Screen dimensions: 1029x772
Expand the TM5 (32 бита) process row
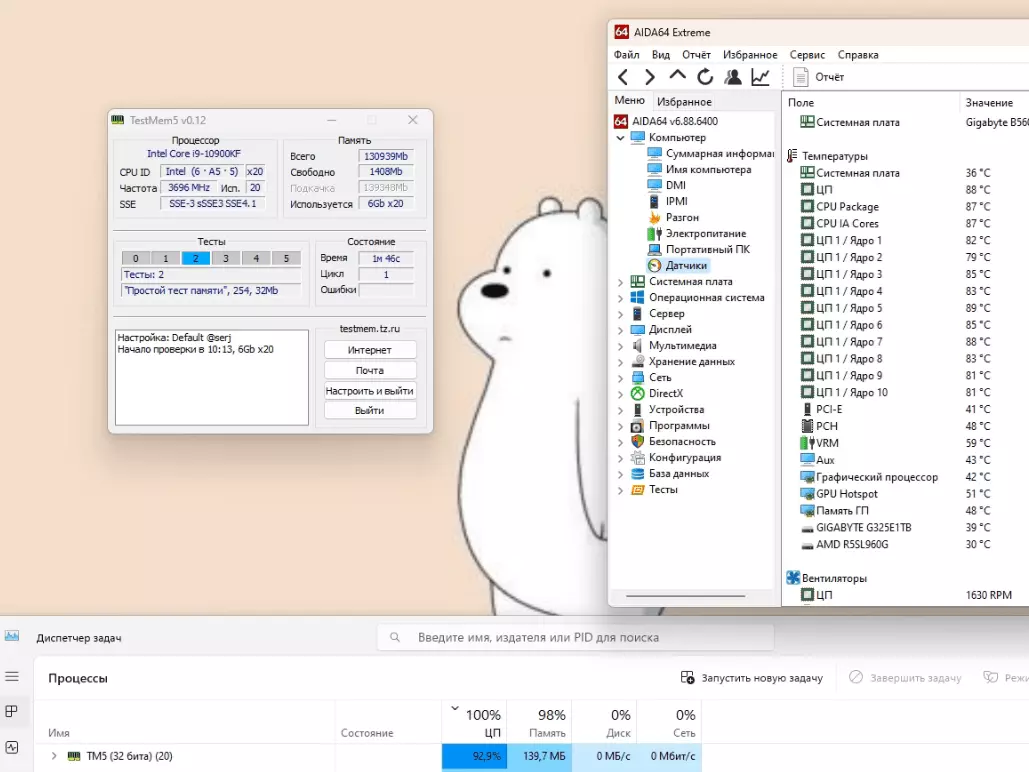54,756
